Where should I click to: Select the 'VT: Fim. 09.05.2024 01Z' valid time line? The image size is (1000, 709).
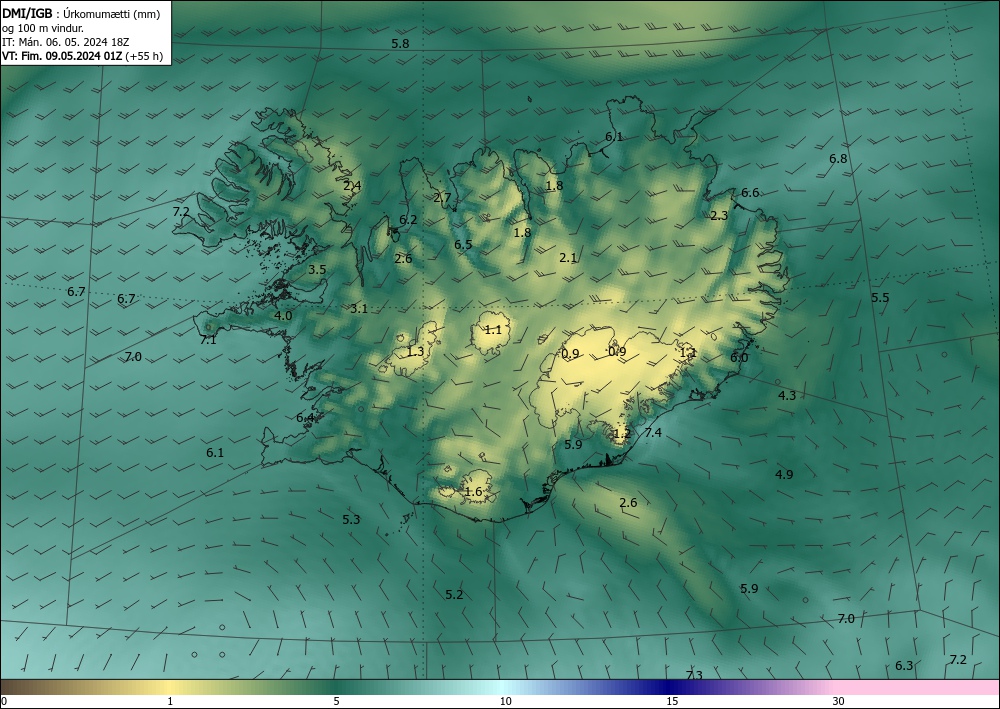tap(62, 56)
